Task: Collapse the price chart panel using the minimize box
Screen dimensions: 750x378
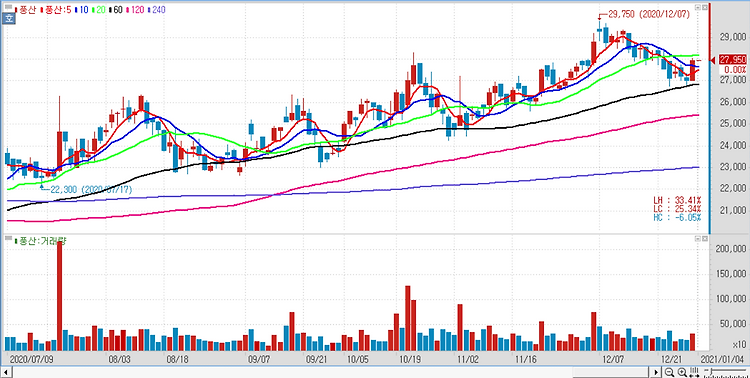Action: pos(697,8)
